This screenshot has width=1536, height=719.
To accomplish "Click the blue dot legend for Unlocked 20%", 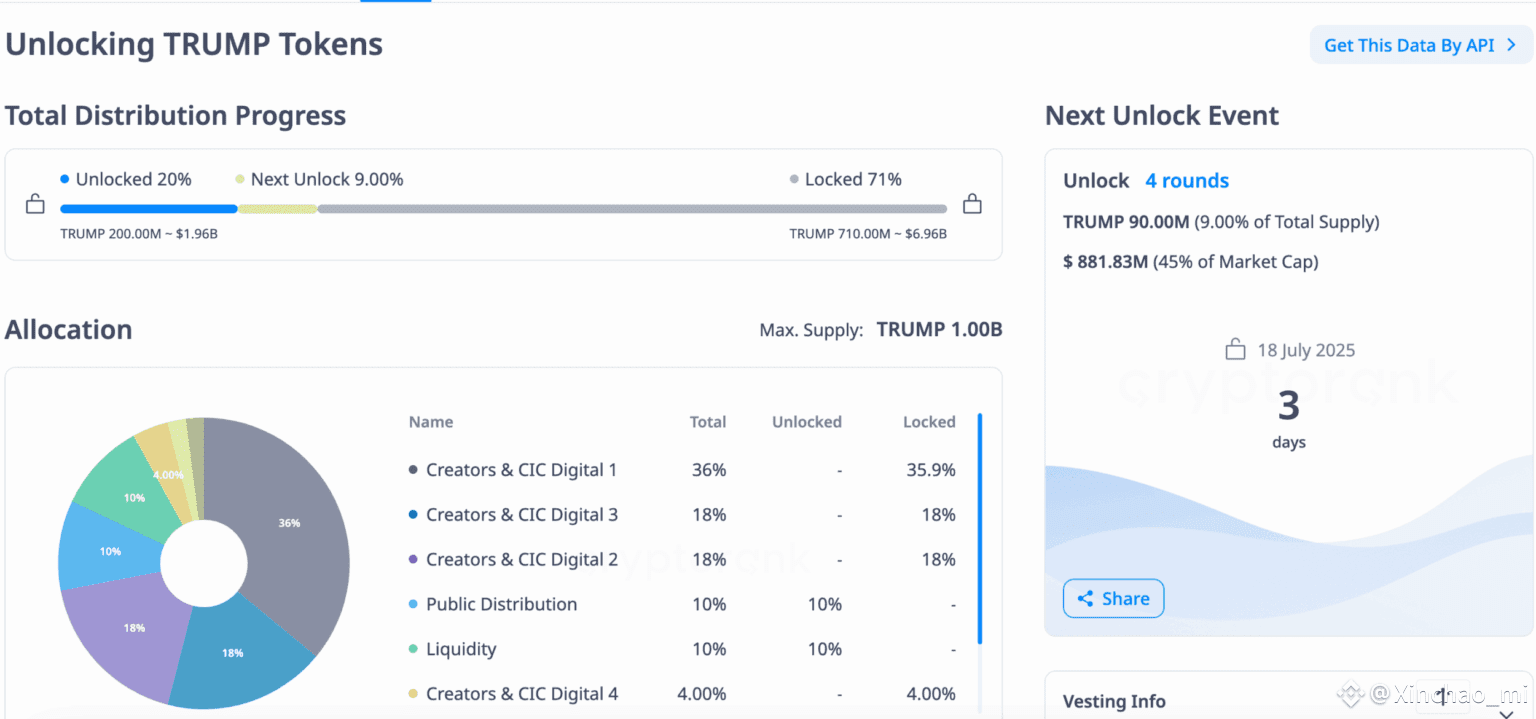I will pos(65,180).
